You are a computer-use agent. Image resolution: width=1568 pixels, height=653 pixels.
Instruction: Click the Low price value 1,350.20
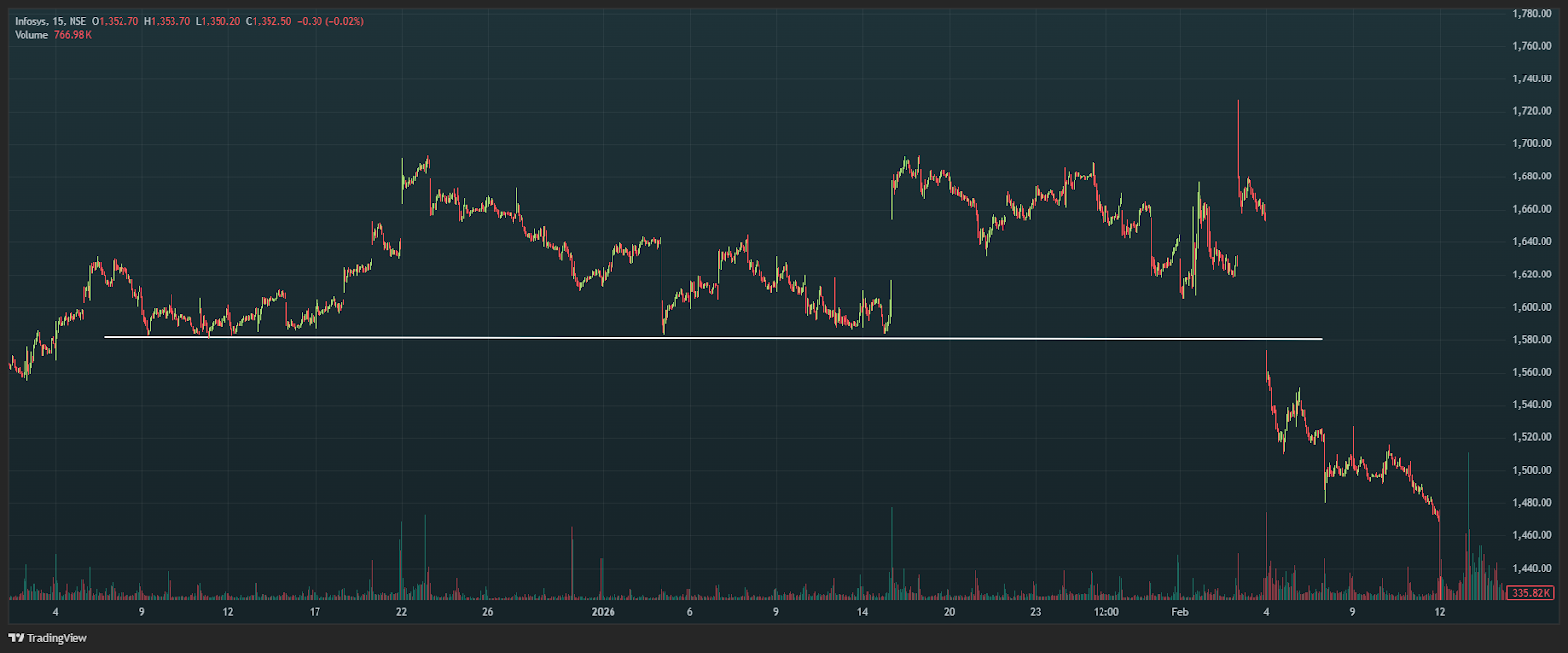220,21
